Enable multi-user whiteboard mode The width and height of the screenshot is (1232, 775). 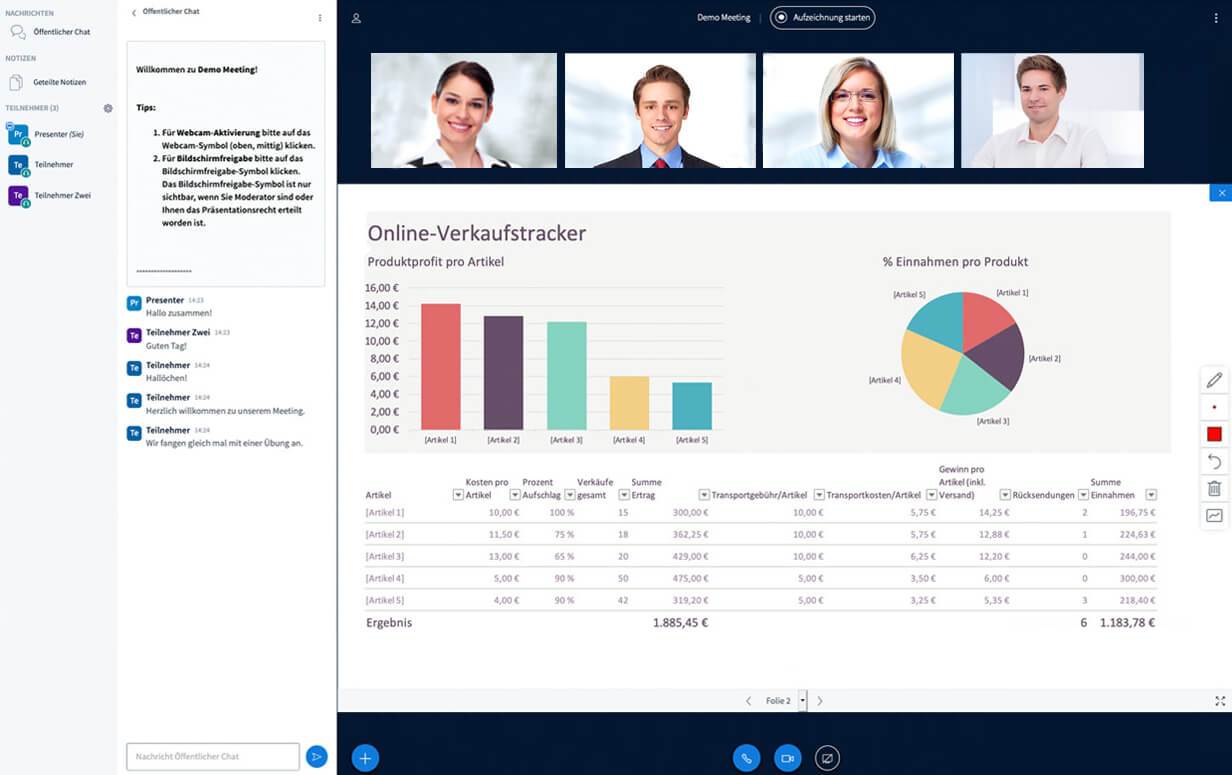click(1214, 515)
